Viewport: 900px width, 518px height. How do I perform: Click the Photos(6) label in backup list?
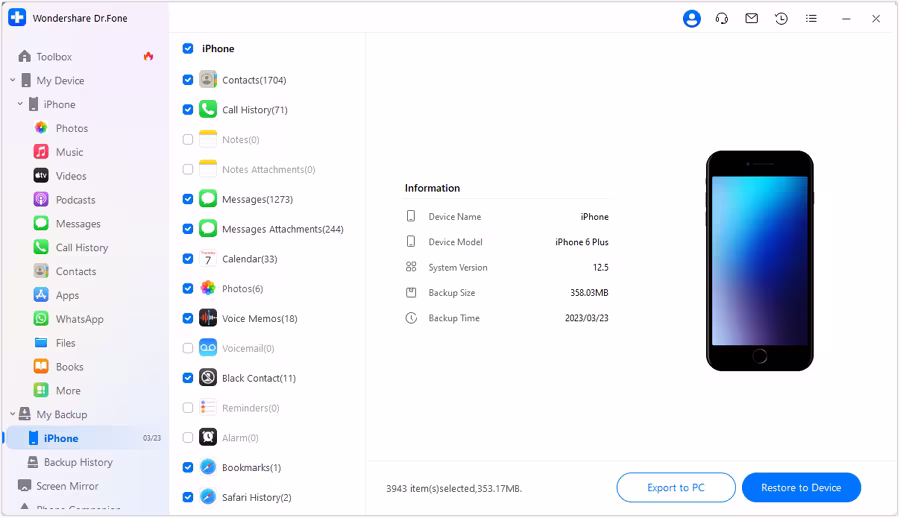[242, 288]
